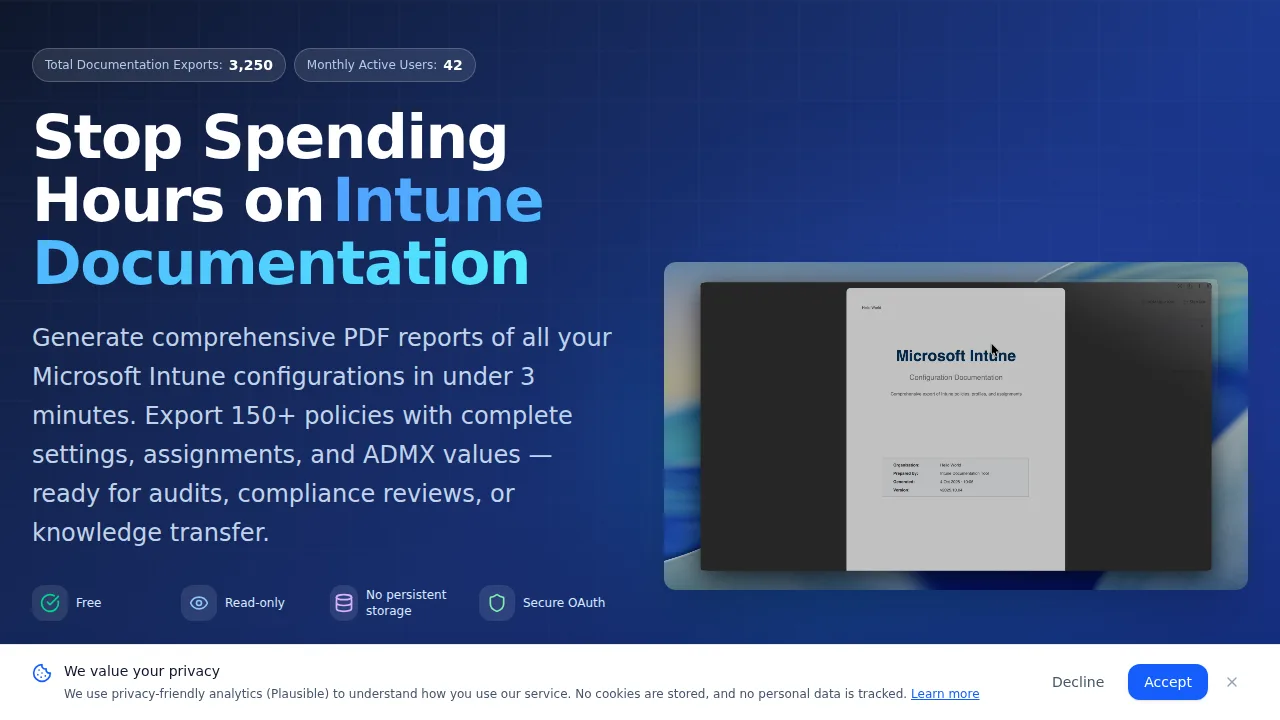Click the eye Read-only icon
Image resolution: width=1280 pixels, height=720 pixels.
(x=199, y=603)
